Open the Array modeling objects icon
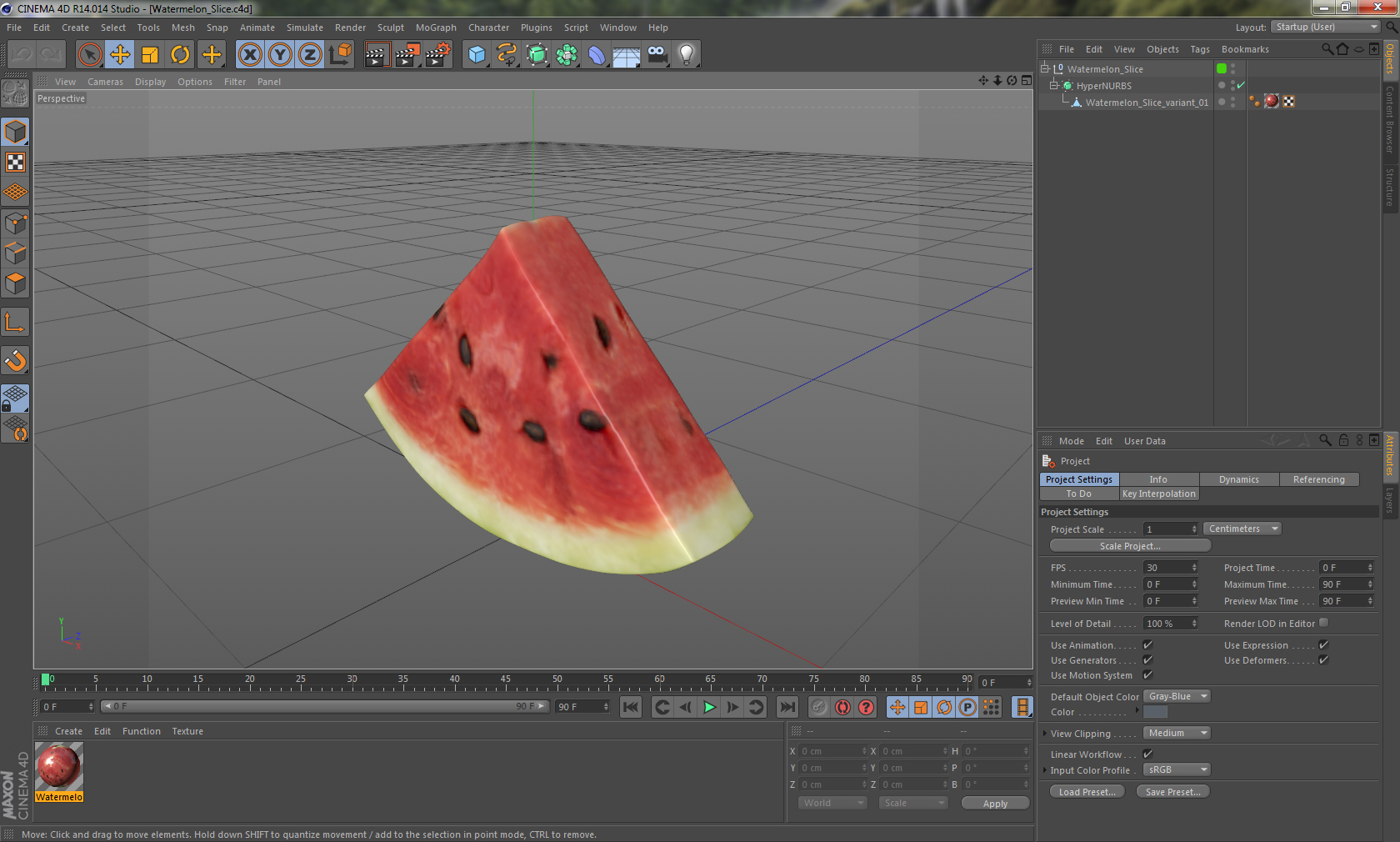This screenshot has width=1400, height=842. 567,55
